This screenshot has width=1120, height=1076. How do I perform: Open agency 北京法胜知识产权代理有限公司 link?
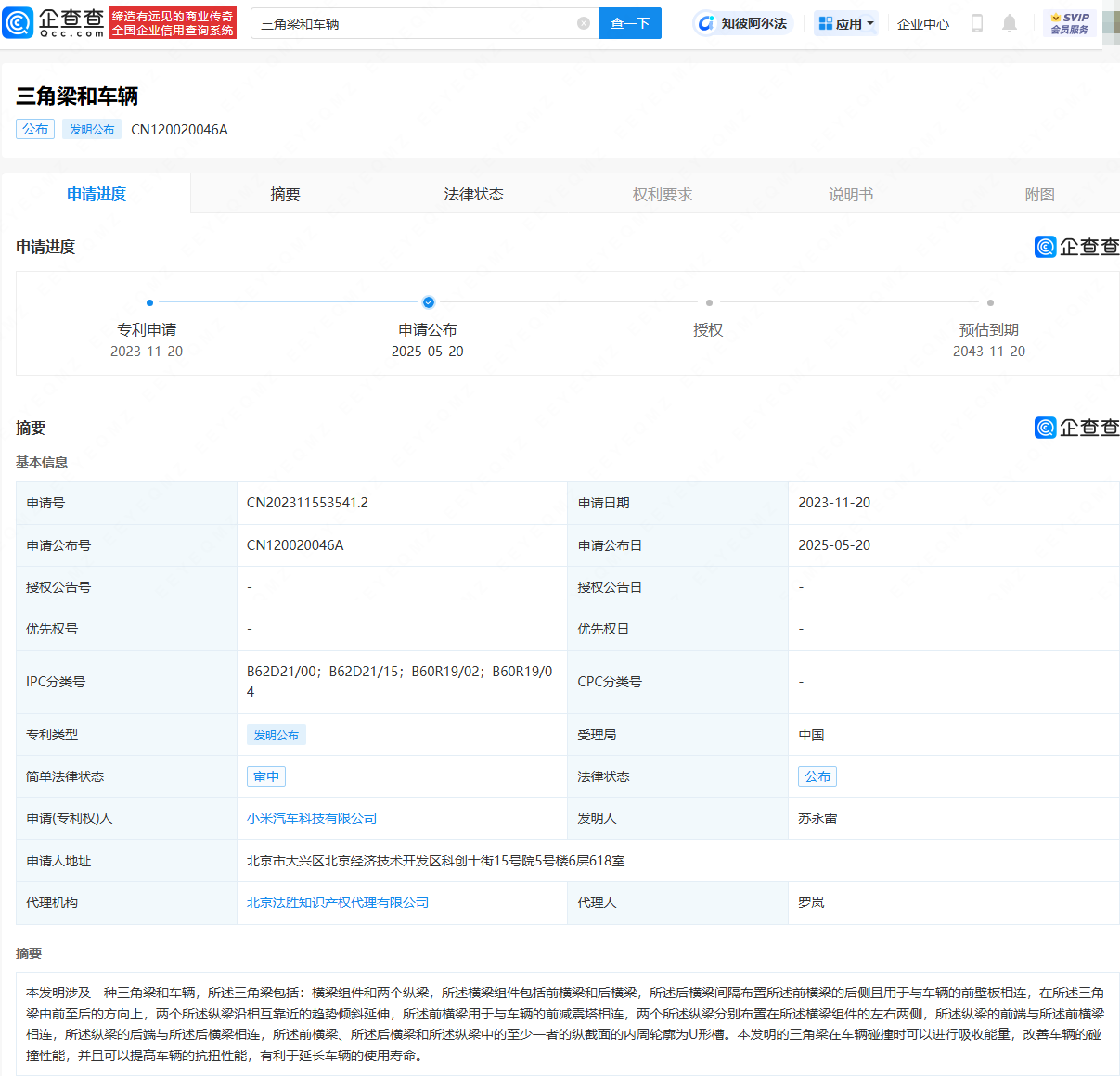tap(338, 903)
